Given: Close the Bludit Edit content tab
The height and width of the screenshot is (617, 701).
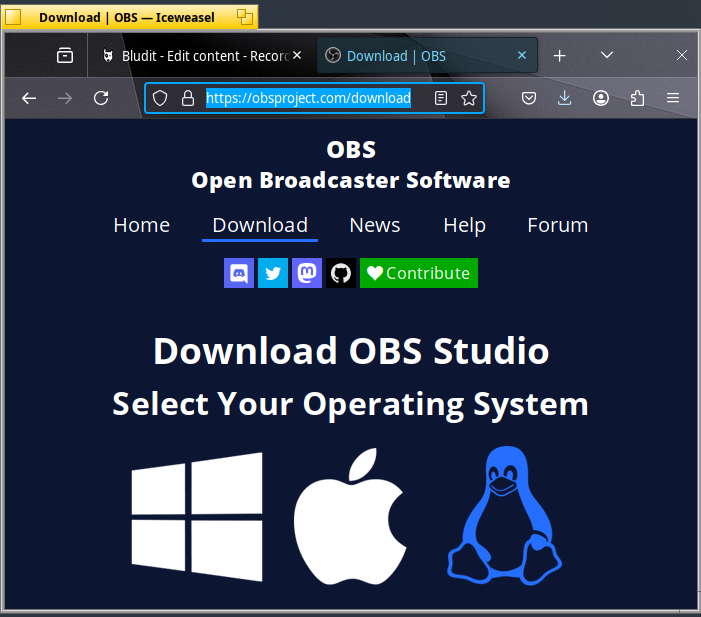Looking at the screenshot, I should point(297,55).
